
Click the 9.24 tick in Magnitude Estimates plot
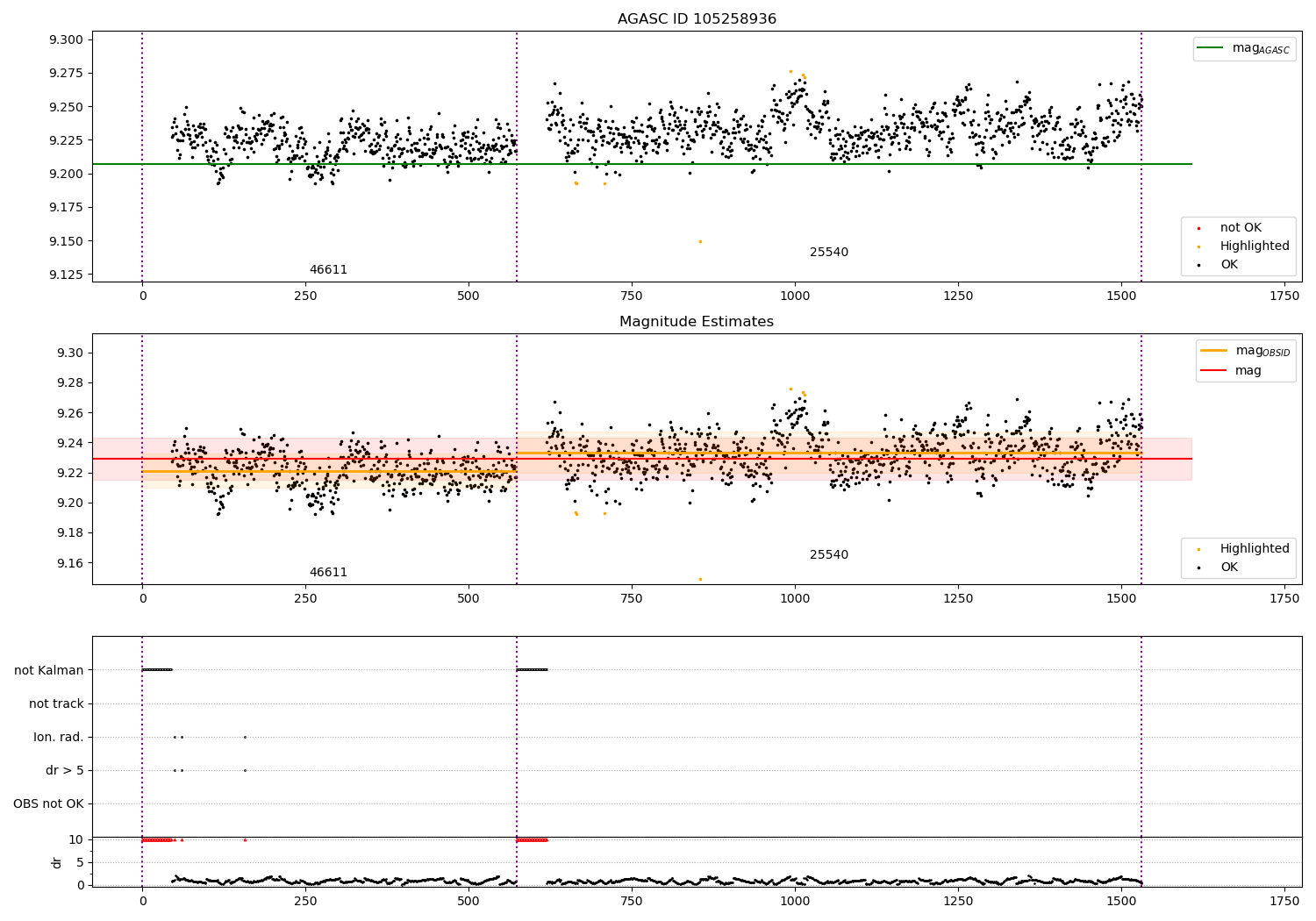[x=69, y=443]
